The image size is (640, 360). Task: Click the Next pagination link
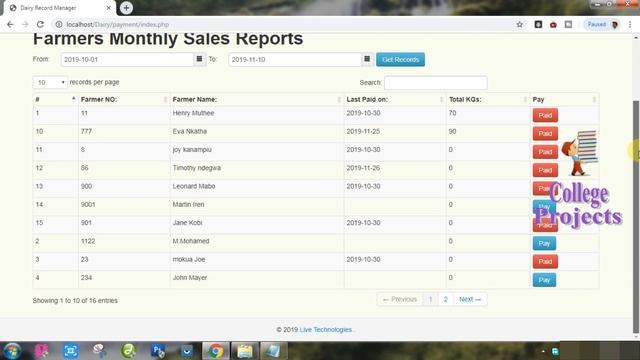coord(470,299)
